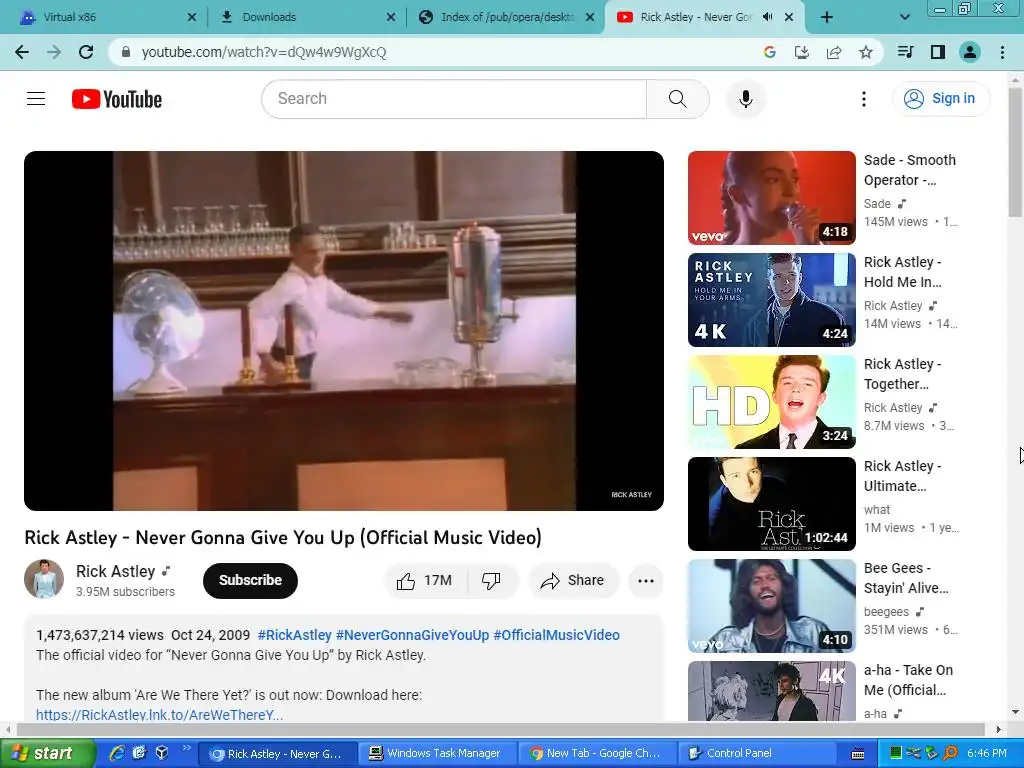
Task: Switch to Control Panel taskbar button
Action: pos(756,754)
